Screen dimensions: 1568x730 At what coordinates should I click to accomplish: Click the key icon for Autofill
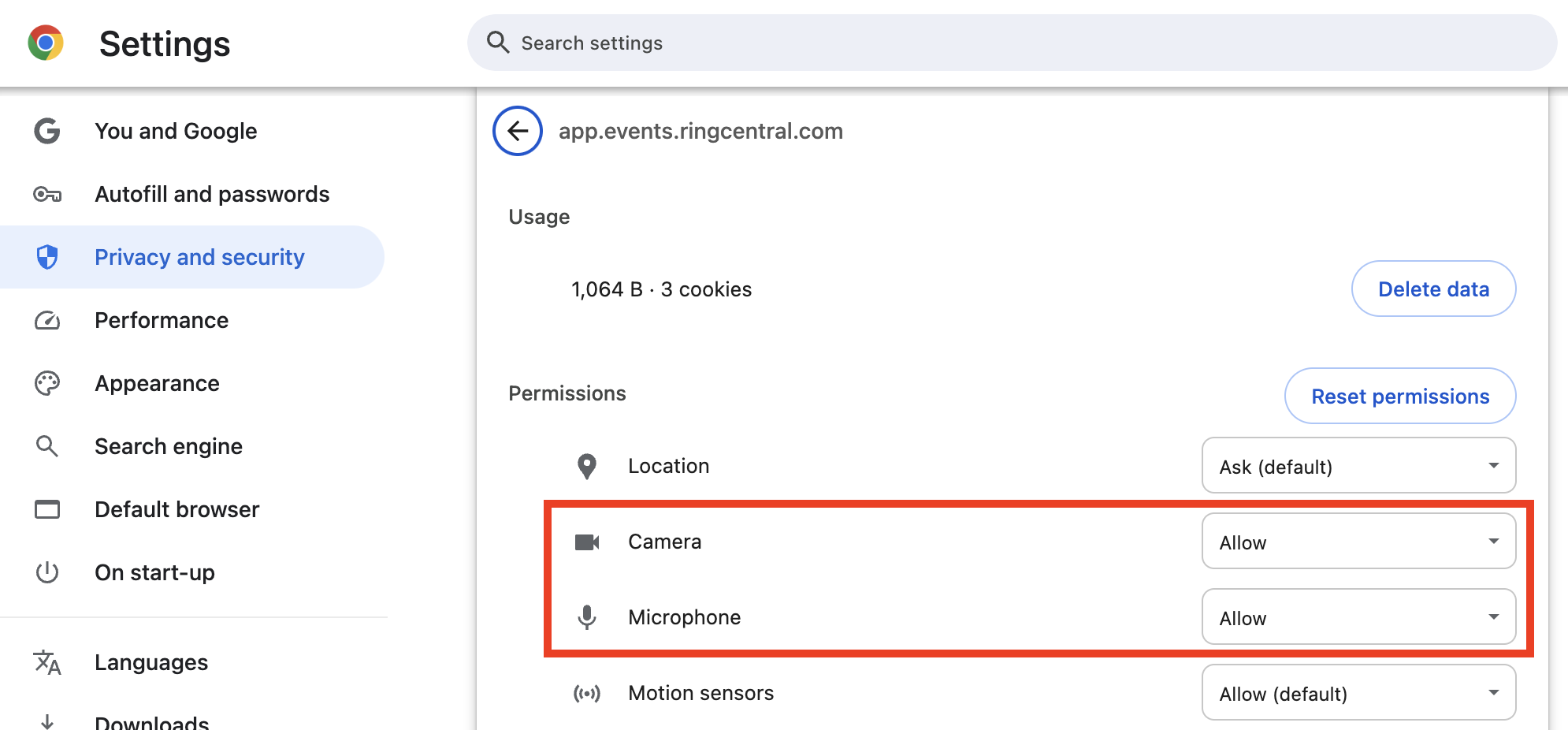pyautogui.click(x=47, y=194)
